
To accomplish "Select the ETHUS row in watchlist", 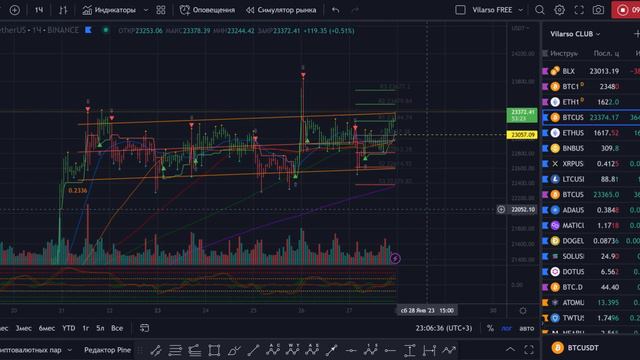I will click(x=591, y=133).
